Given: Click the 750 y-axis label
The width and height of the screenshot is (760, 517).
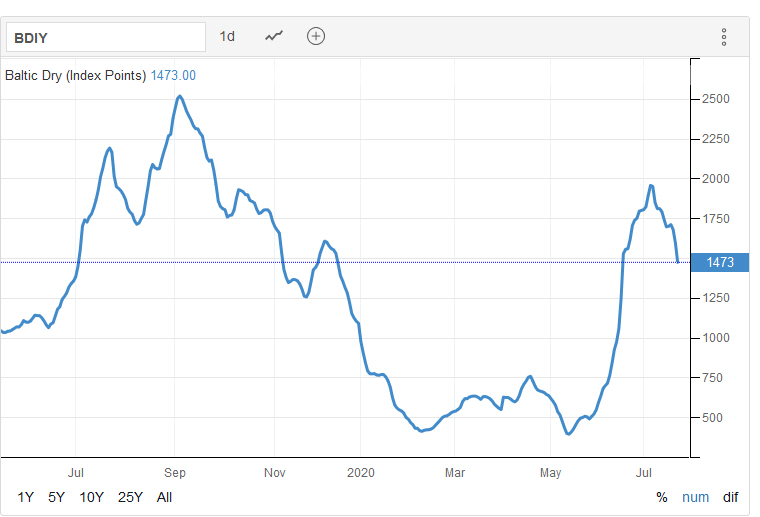Looking at the screenshot, I should [x=712, y=378].
